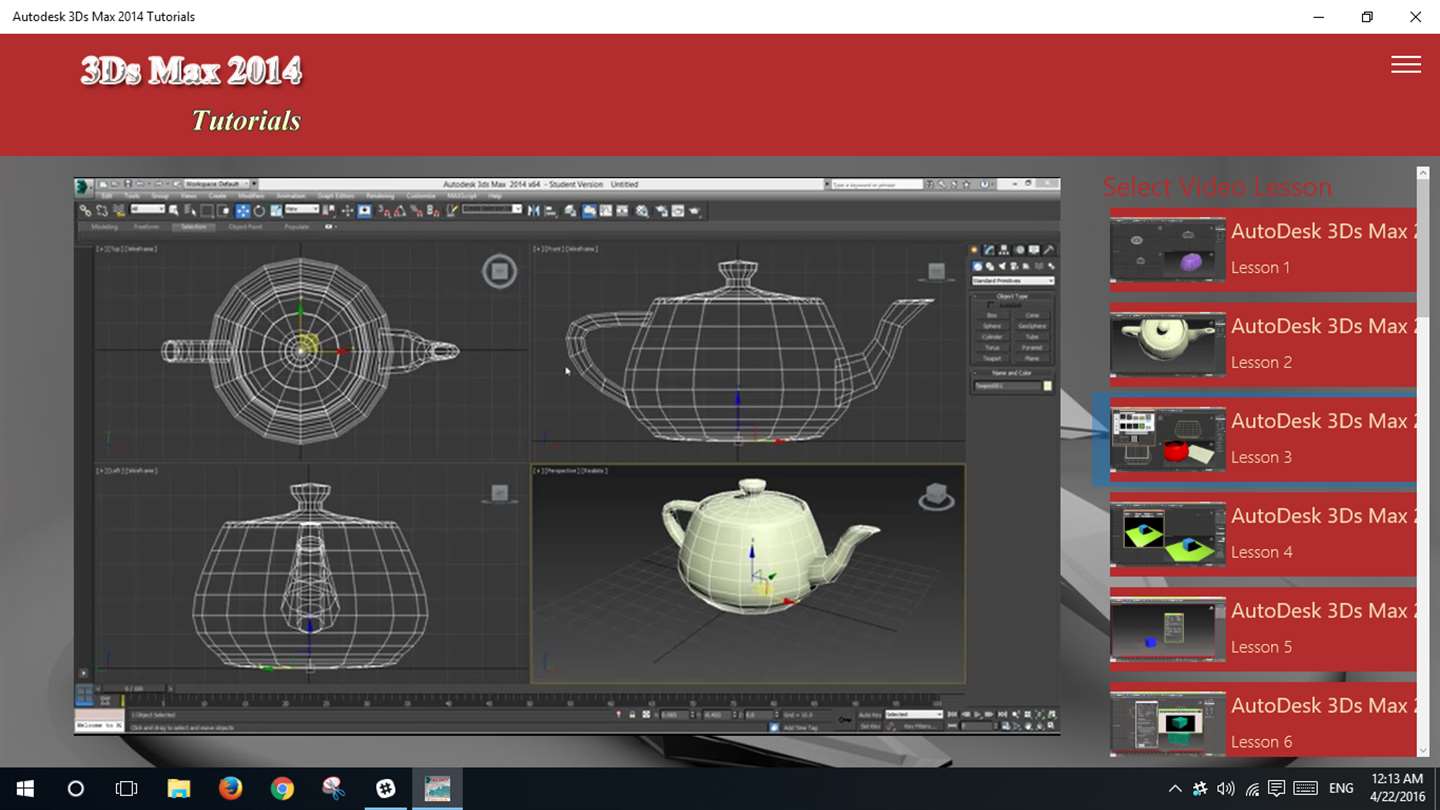The image size is (1440, 810).
Task: Open the Material Editor icon
Action: coord(642,211)
